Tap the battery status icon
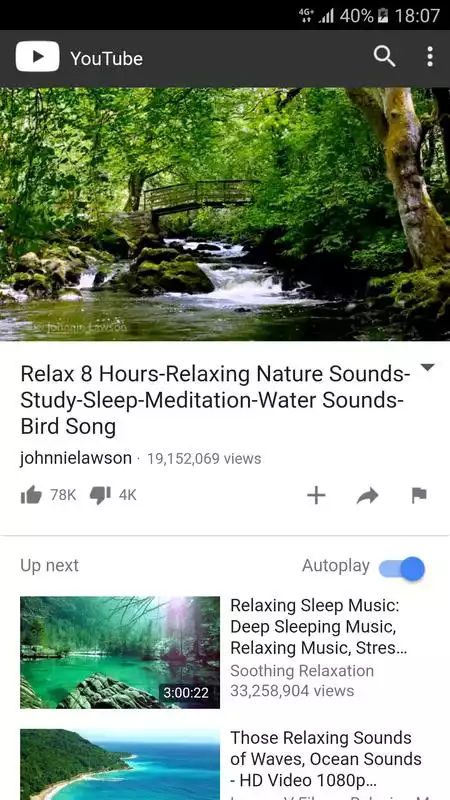450x800 pixels. click(x=383, y=16)
